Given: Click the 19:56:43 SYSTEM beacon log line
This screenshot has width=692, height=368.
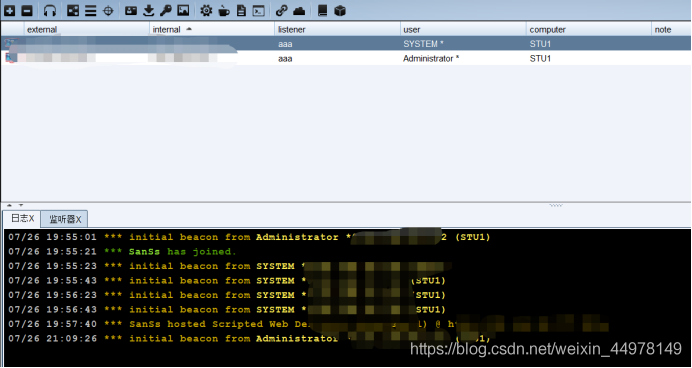Looking at the screenshot, I should (x=227, y=309).
